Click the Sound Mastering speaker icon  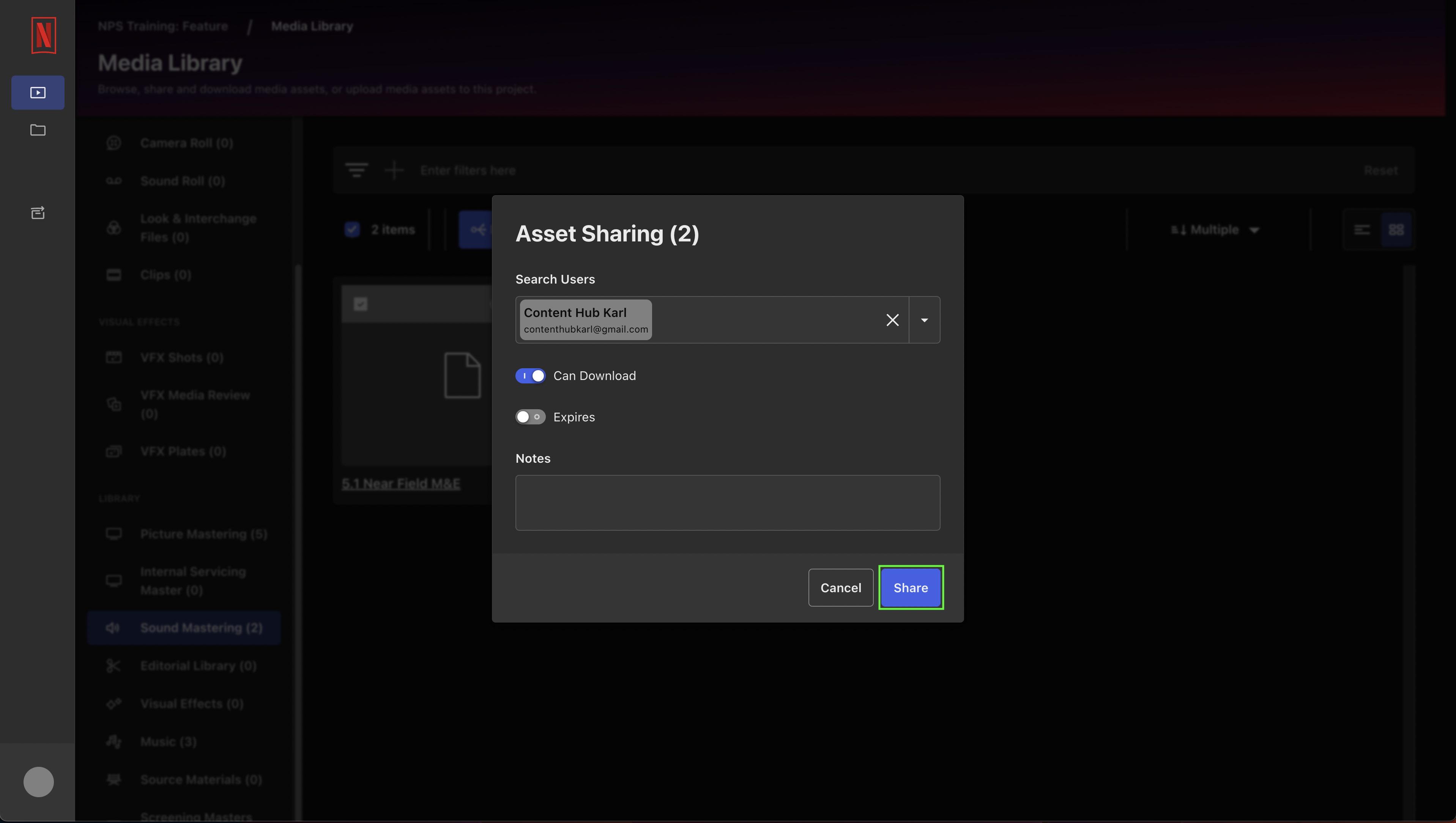(113, 627)
